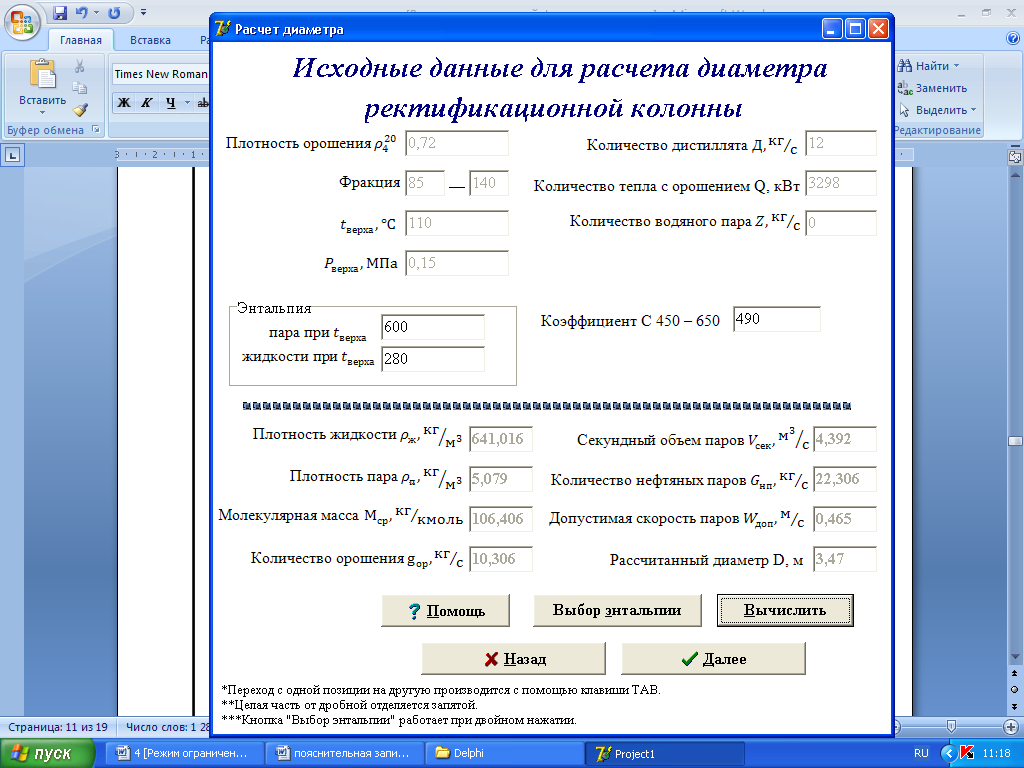This screenshot has width=1024, height=768.
Task: Click Word vertical scrollbar down arrow
Action: click(x=1015, y=656)
